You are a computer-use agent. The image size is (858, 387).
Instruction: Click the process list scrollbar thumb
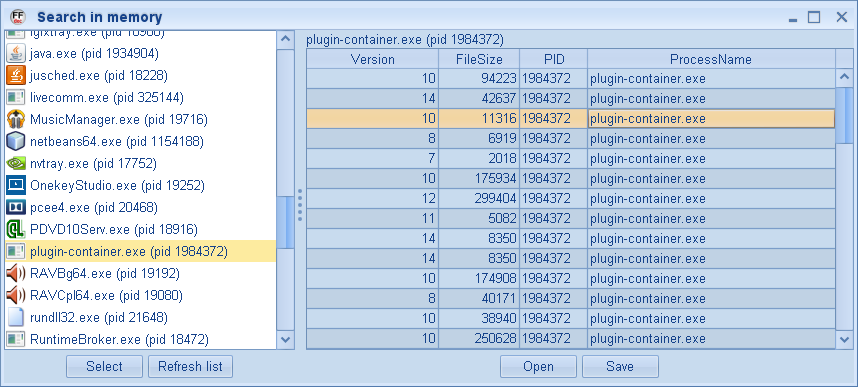tap(285, 222)
